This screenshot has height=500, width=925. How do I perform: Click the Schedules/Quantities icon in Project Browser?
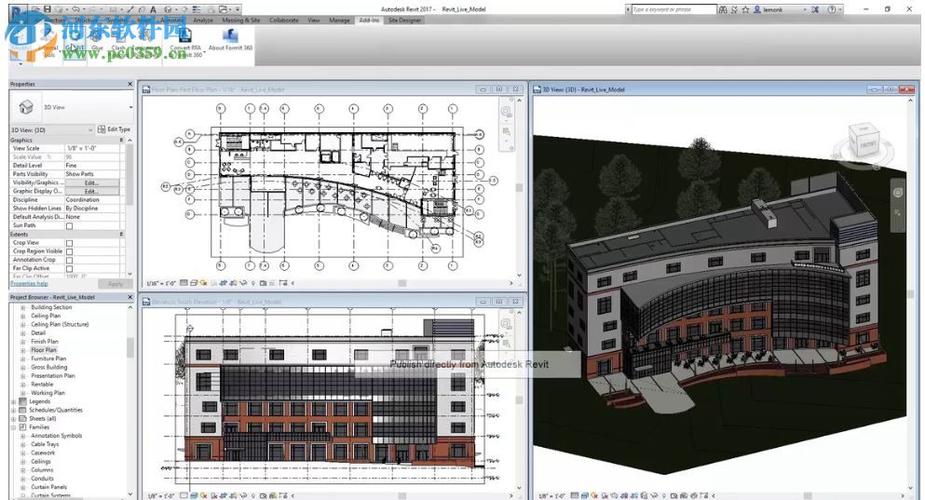coord(23,410)
